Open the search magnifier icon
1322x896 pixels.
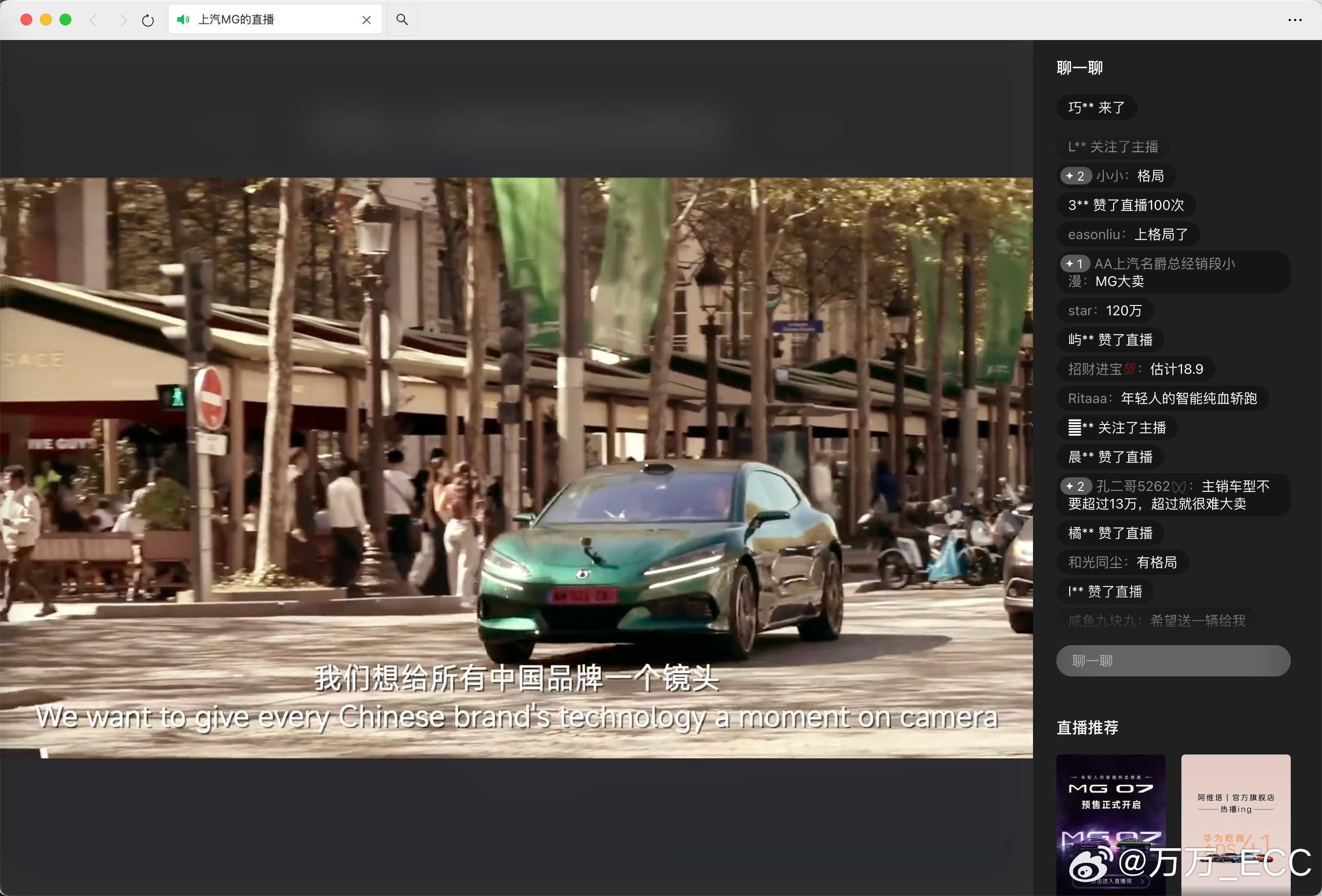(402, 20)
